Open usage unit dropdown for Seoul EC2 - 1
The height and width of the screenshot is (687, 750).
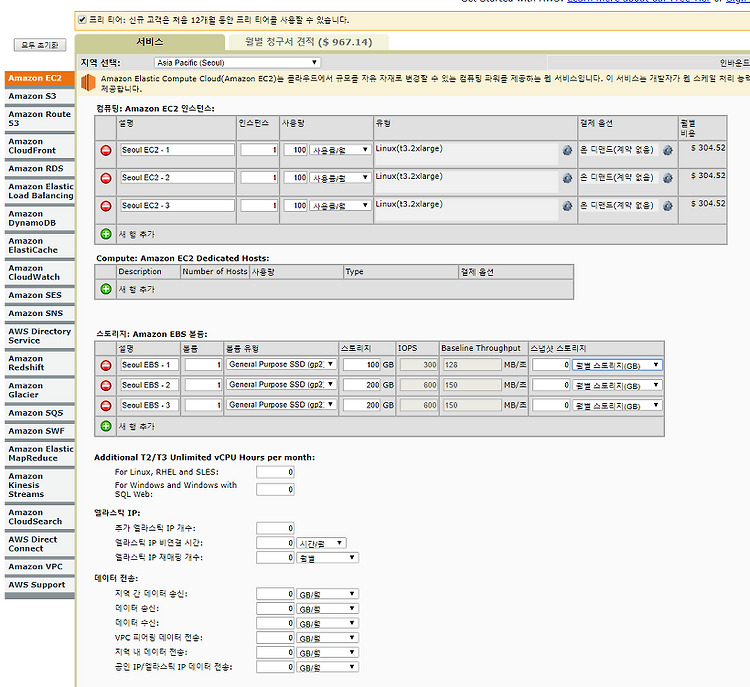(x=340, y=150)
